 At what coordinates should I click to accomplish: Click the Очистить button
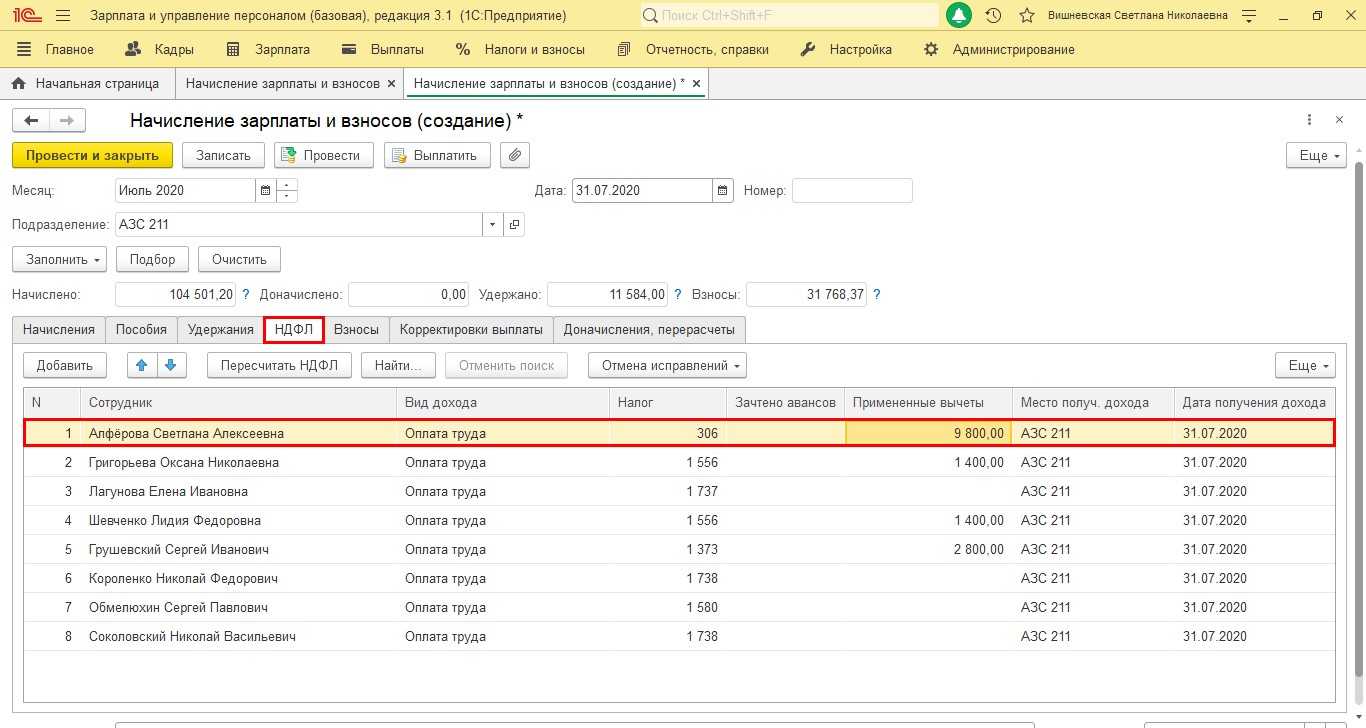tap(239, 259)
